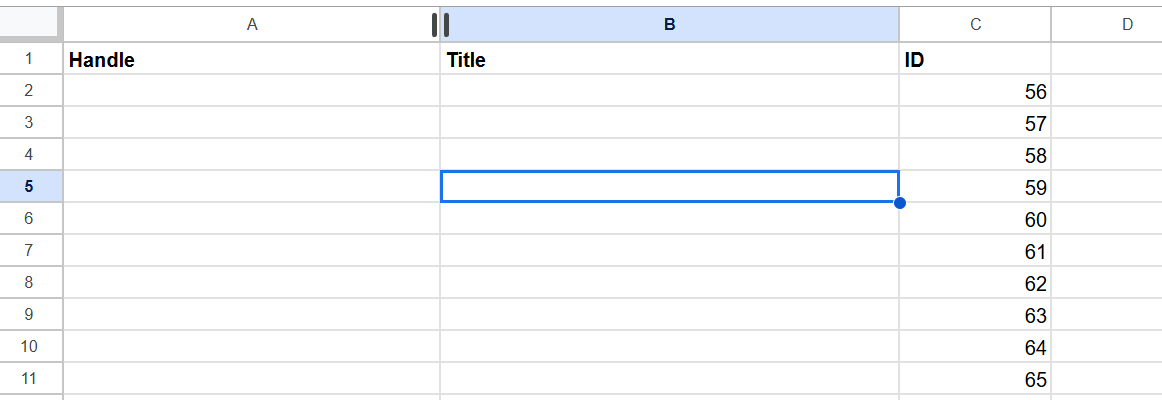Select the row 5 header
This screenshot has width=1162, height=400.
[30, 187]
